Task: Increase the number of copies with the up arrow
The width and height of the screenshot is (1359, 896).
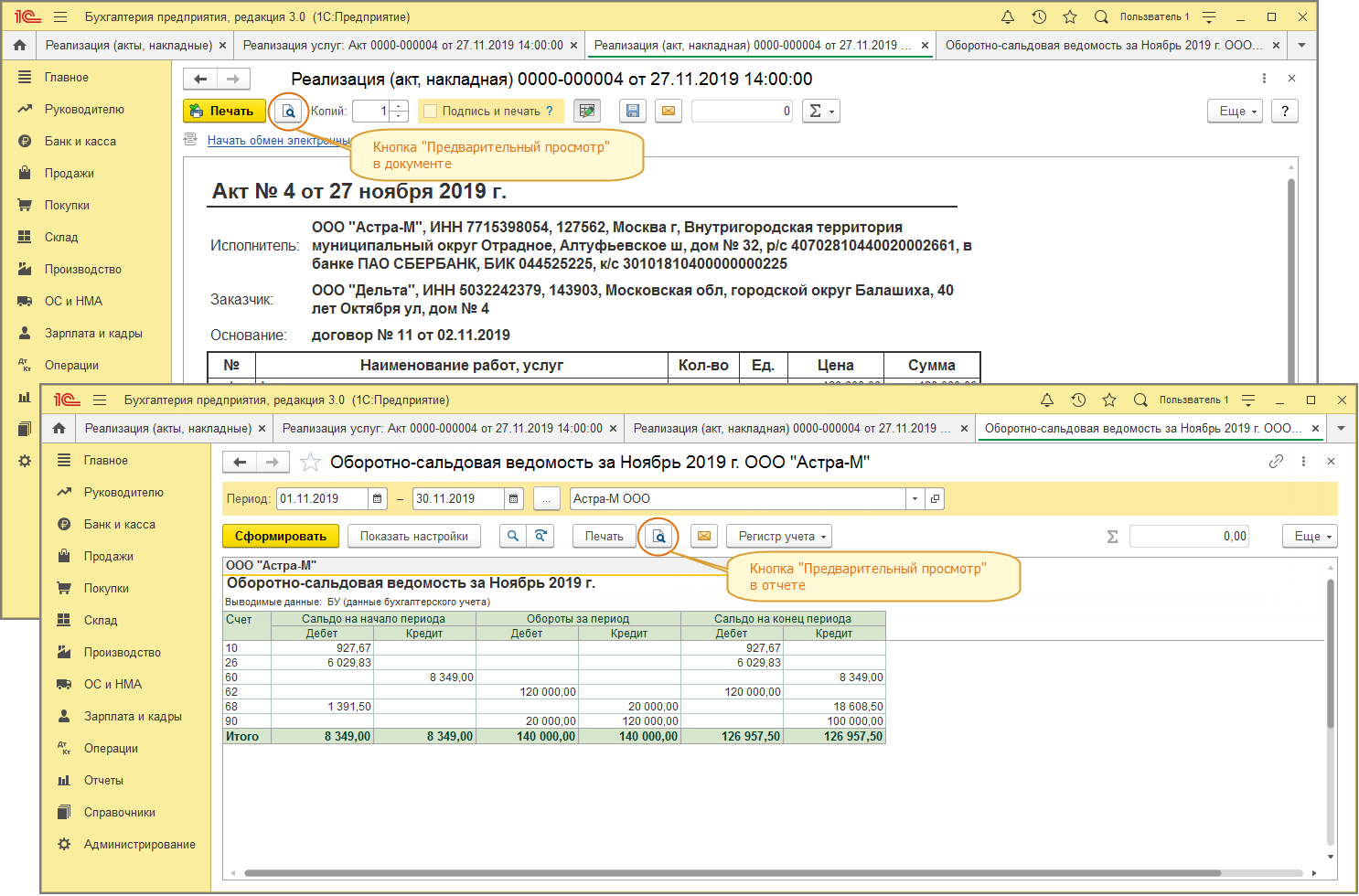Action: coord(399,106)
